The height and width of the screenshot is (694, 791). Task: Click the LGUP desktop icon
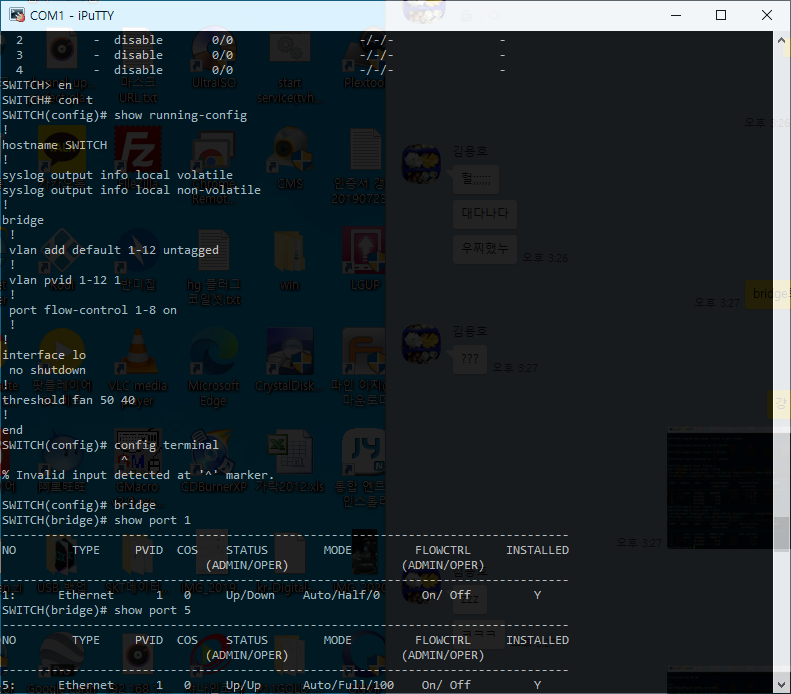362,250
